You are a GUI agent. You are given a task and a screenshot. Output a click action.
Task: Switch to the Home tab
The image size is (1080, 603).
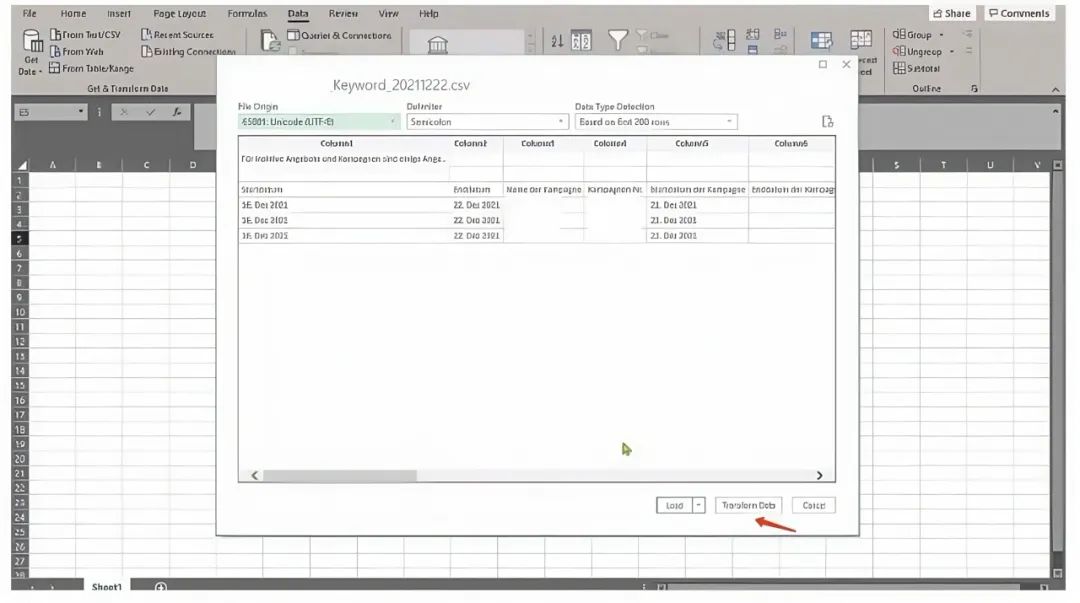(x=73, y=13)
